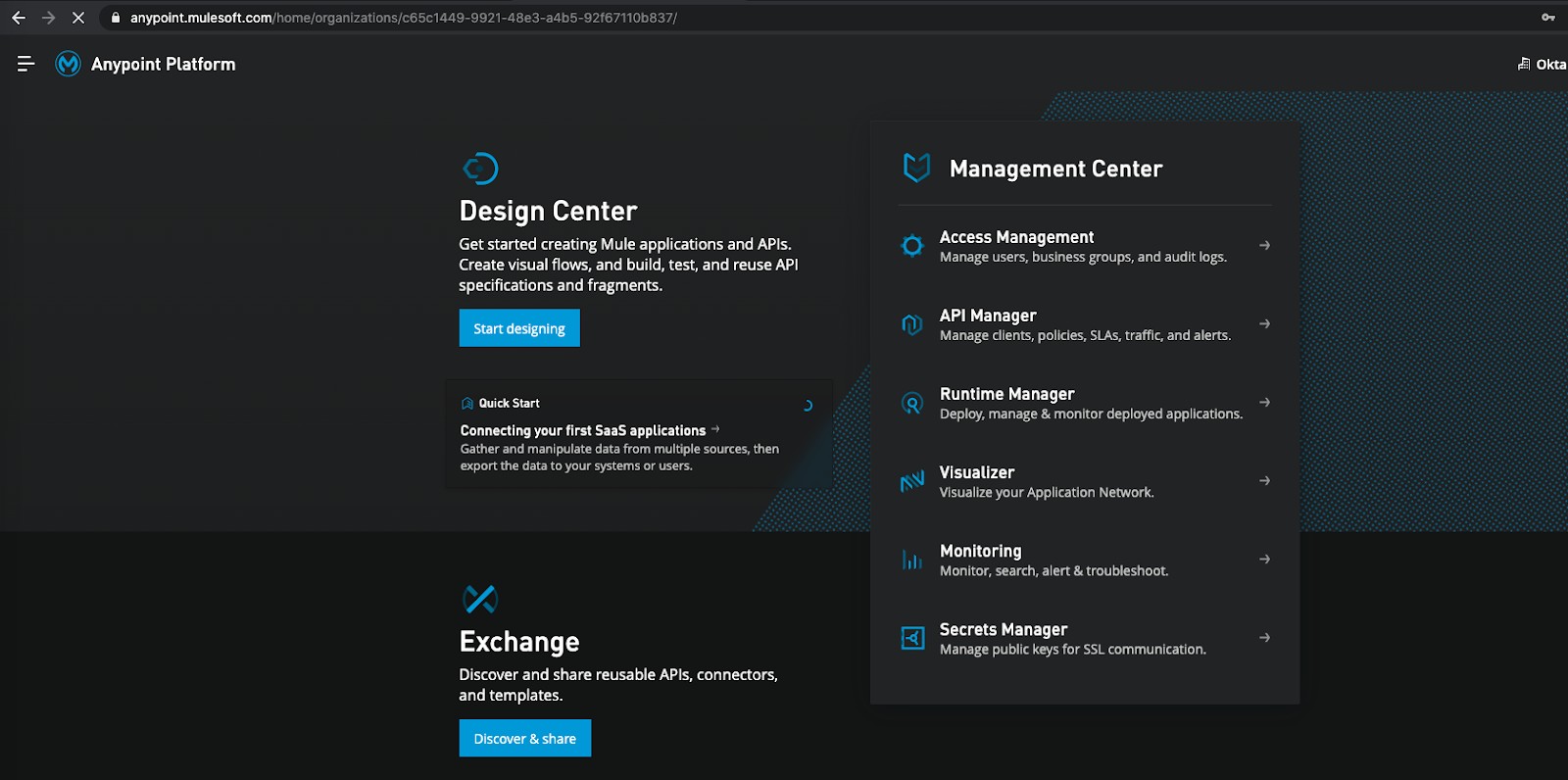
Task: Open the Monitoring entry
Action: tap(980, 551)
